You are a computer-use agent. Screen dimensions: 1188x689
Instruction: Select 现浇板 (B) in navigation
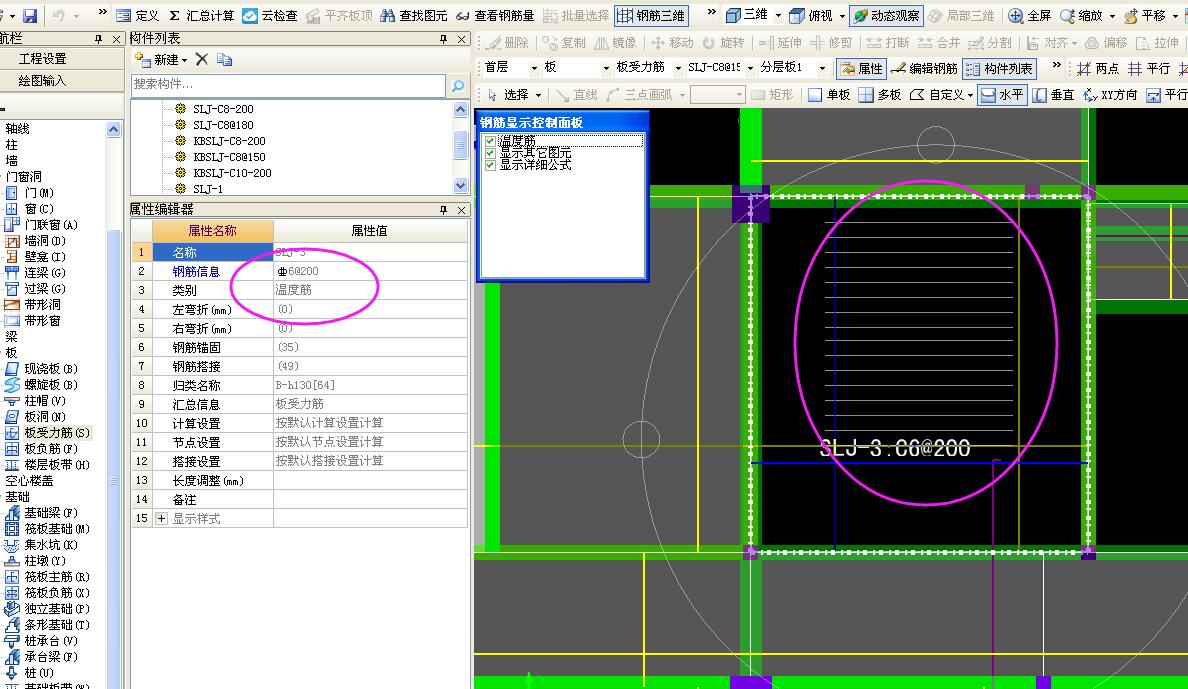pos(42,368)
